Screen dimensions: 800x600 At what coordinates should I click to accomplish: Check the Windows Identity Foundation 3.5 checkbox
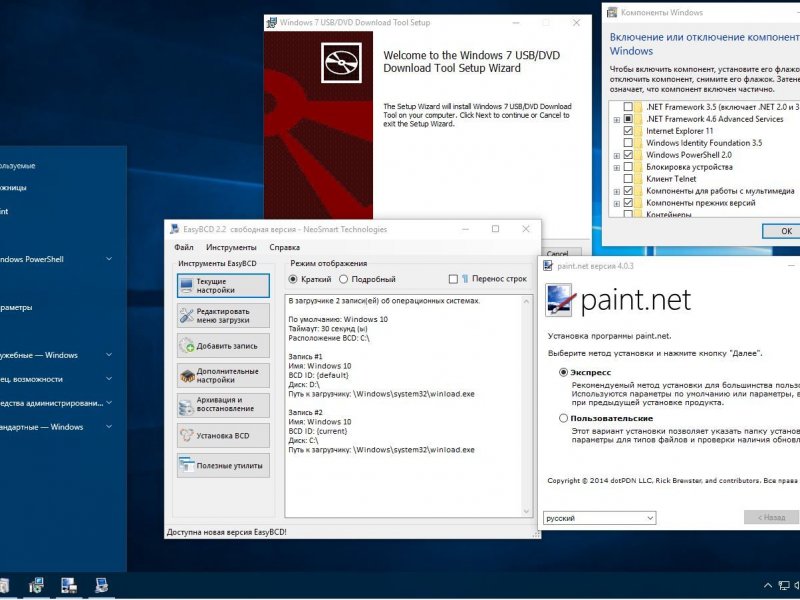(x=628, y=143)
